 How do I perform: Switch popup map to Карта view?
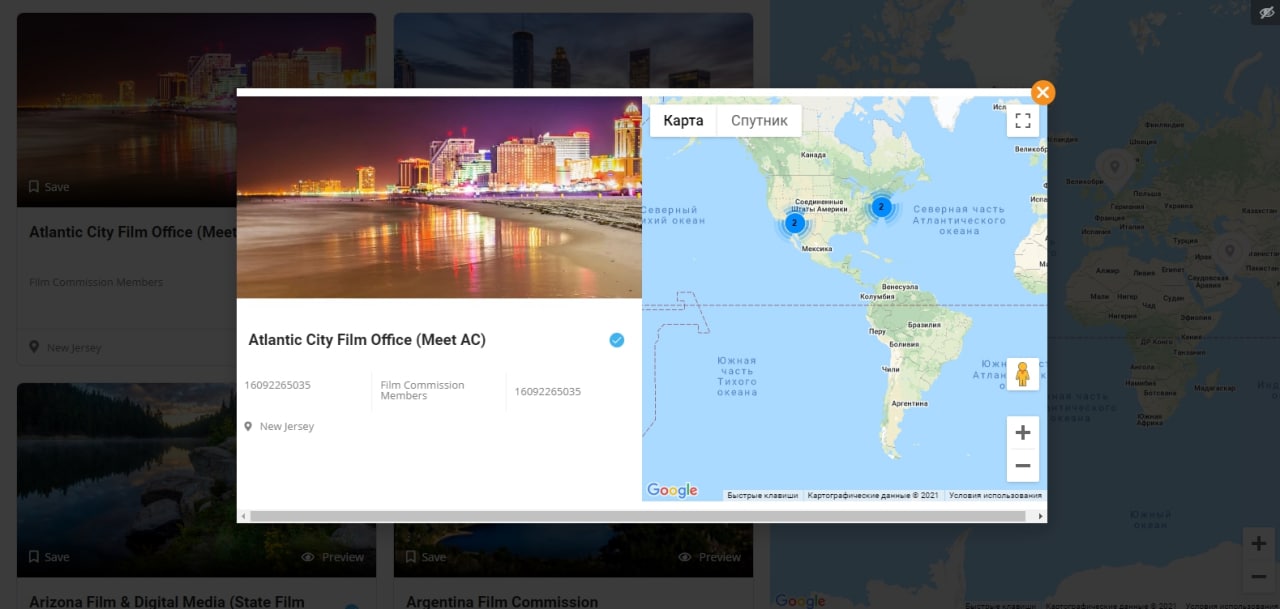(684, 121)
